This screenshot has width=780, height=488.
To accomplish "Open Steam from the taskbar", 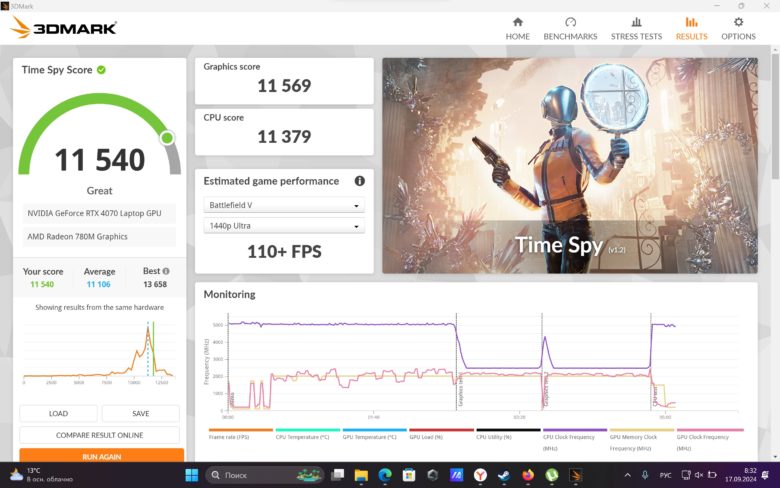I will [x=503, y=475].
